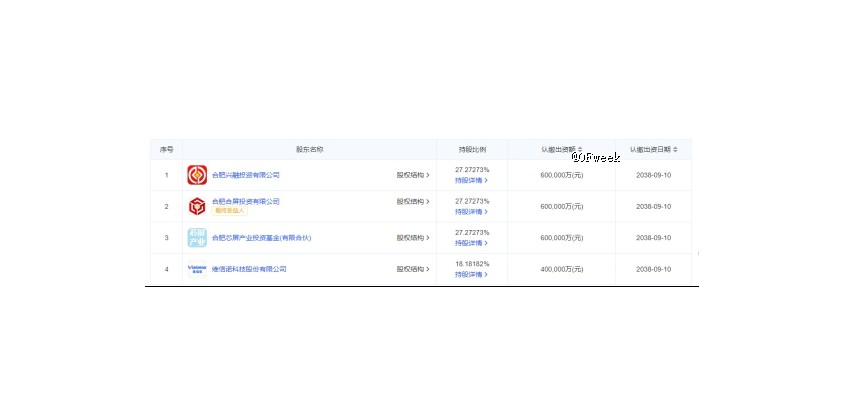View 持股详情 in row 3
Screen dimensions: 845x420
tap(471, 243)
